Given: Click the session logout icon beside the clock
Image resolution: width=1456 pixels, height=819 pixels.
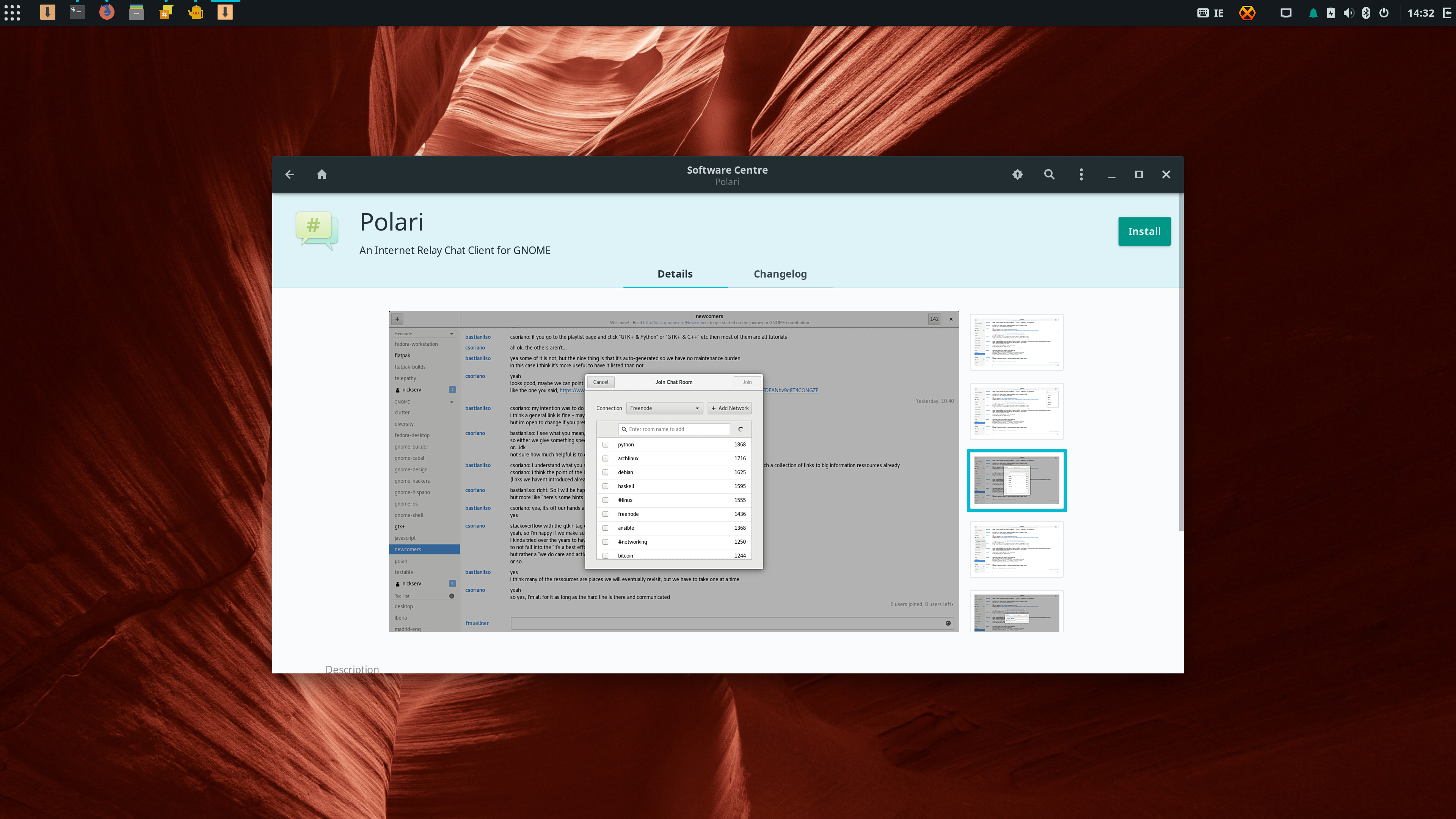Looking at the screenshot, I should click(x=1447, y=13).
